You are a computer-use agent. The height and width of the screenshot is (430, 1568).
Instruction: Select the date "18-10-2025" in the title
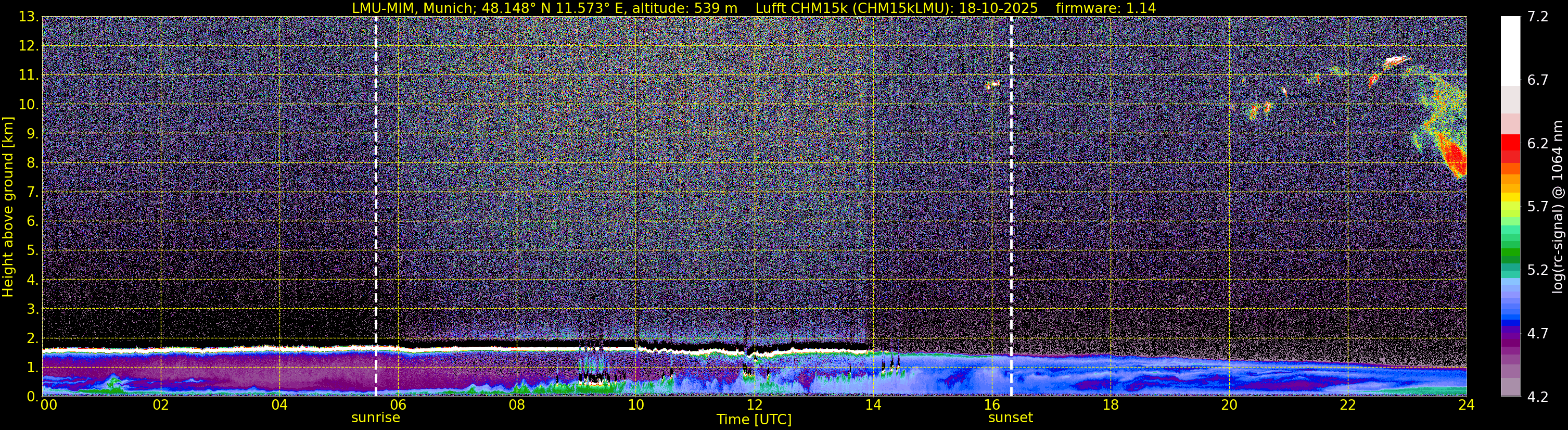[x=998, y=8]
